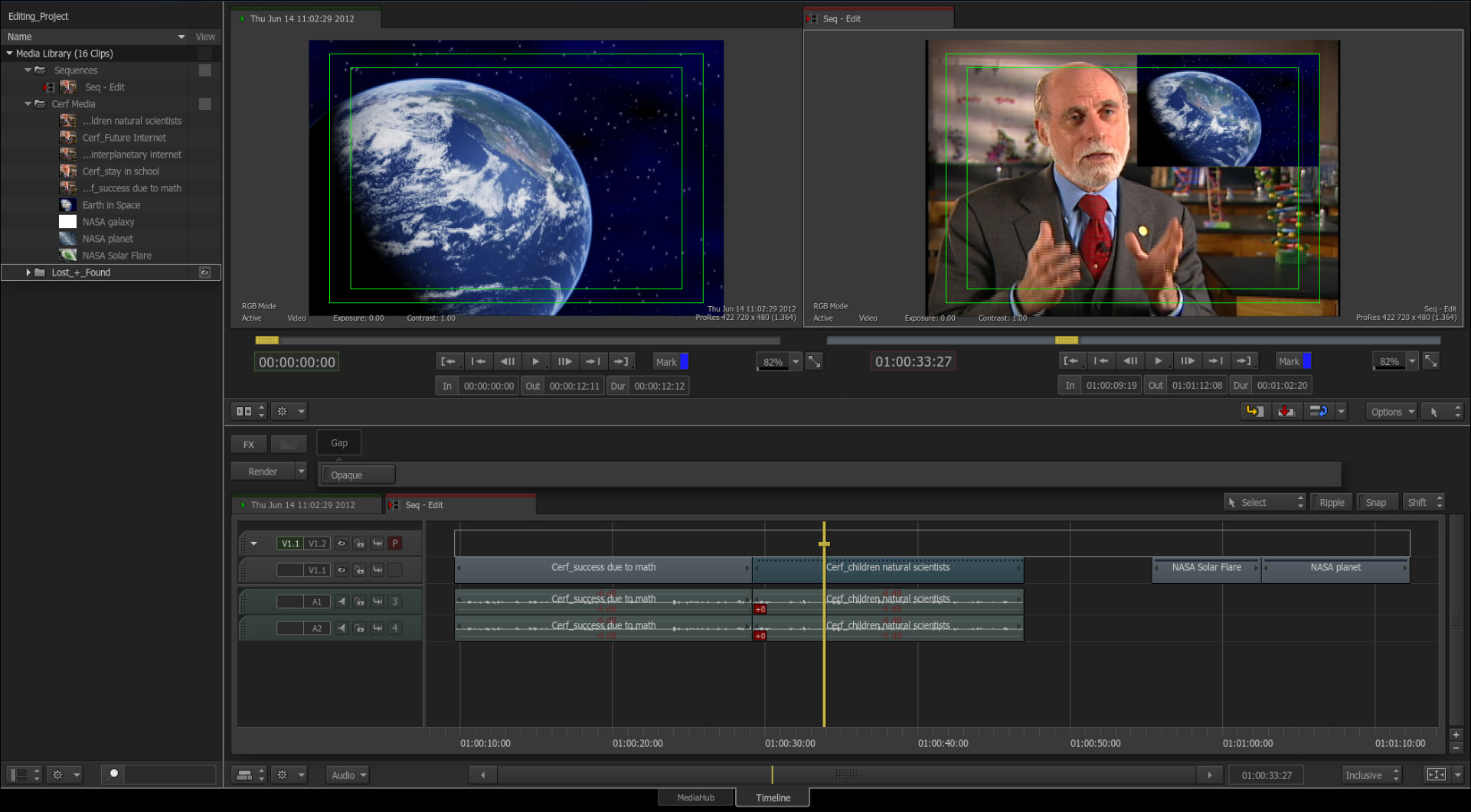Jump to next edit in record viewer
This screenshot has height=812, width=1471.
pyautogui.click(x=1215, y=360)
